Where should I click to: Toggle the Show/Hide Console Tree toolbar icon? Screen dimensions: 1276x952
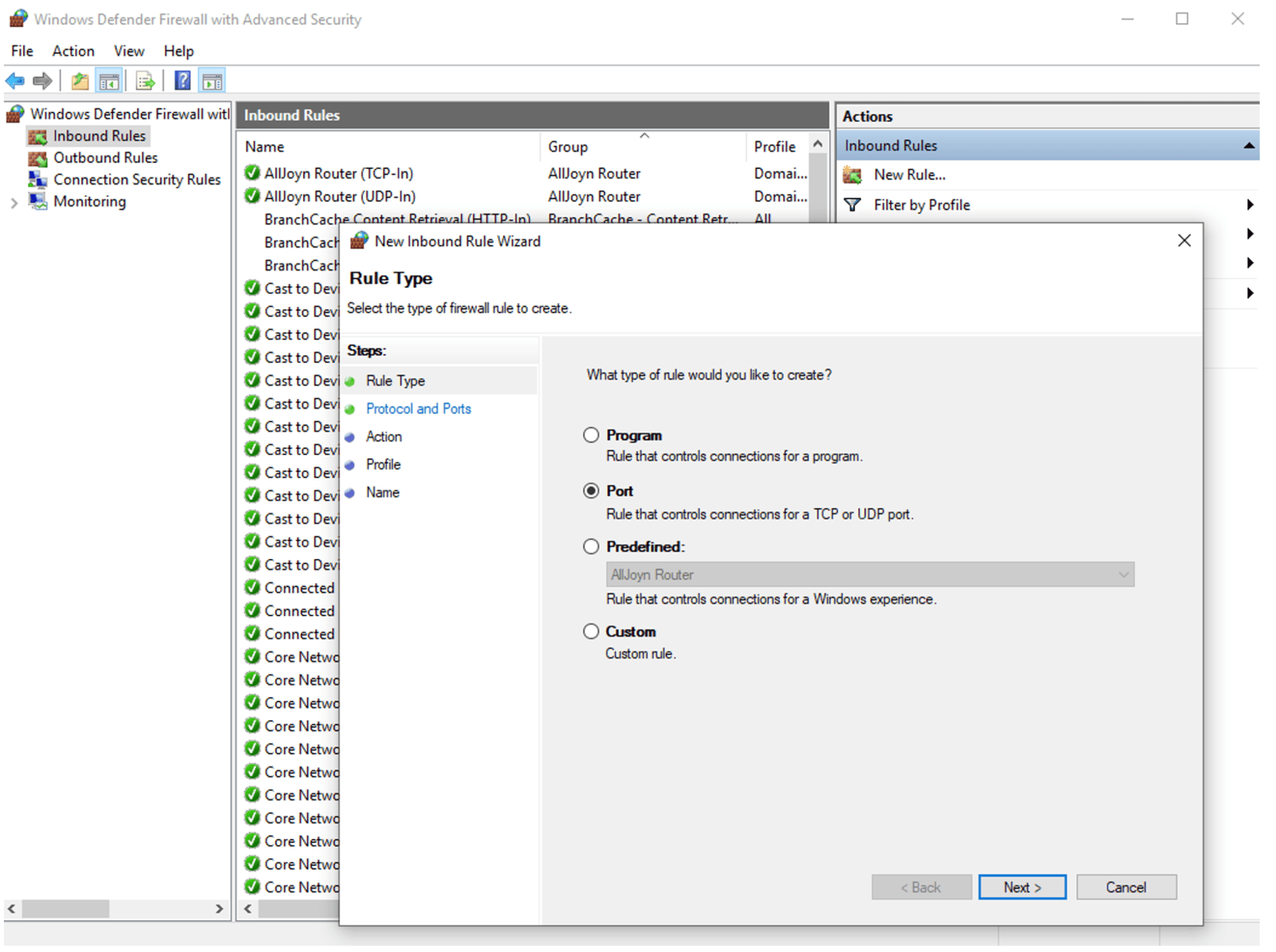pos(109,81)
